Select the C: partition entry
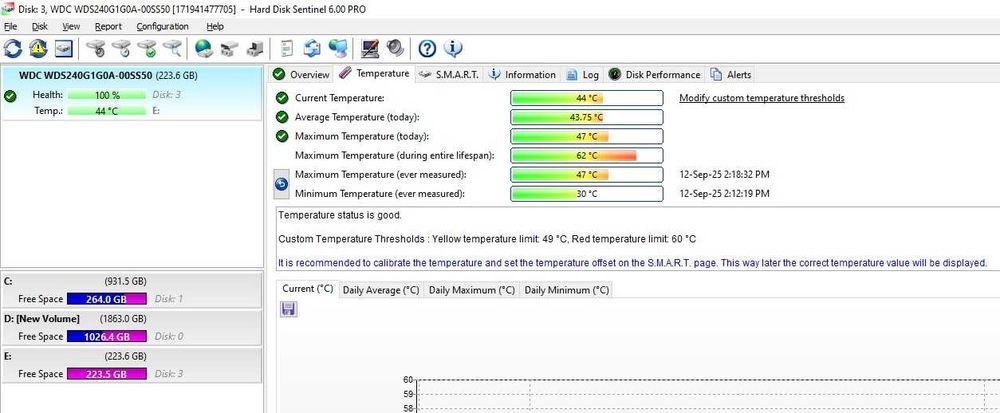 click(x=131, y=291)
